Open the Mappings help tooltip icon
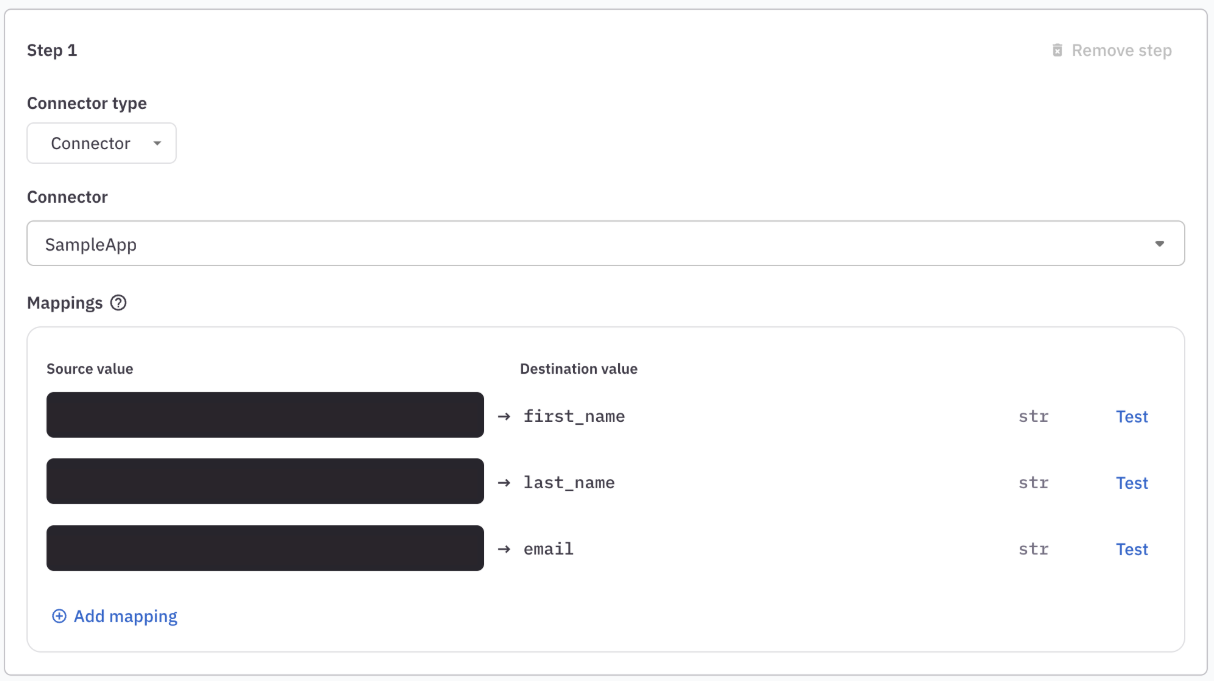 click(x=119, y=302)
